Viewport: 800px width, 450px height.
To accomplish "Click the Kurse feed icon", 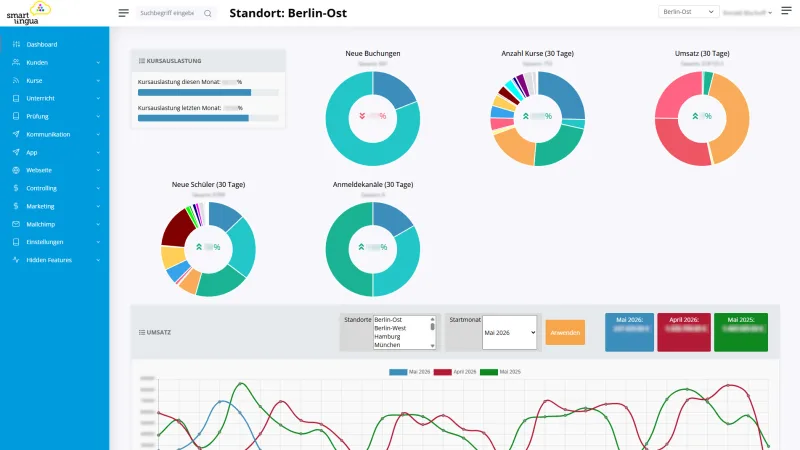I will [16, 81].
